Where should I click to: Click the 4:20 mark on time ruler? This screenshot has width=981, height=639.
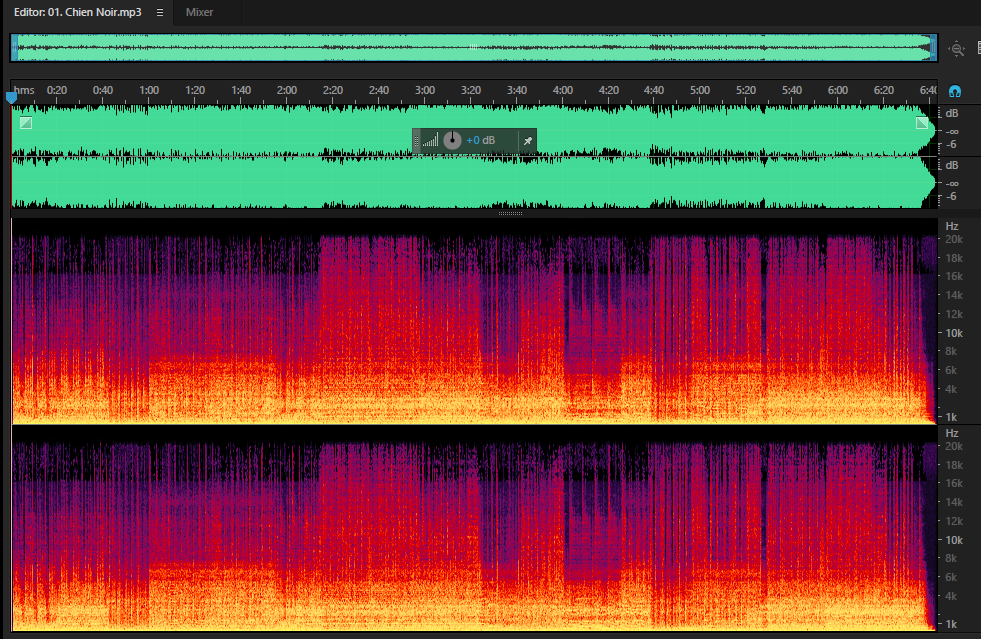pos(609,90)
